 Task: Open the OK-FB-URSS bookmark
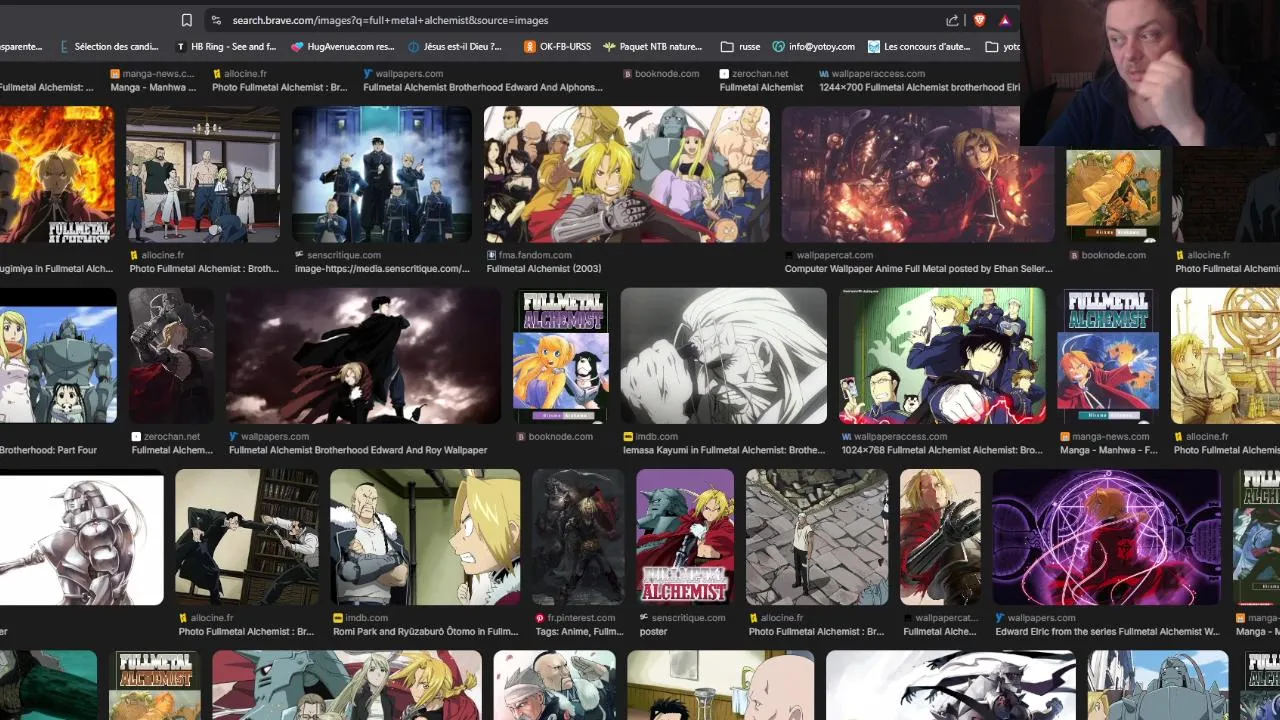tap(557, 46)
